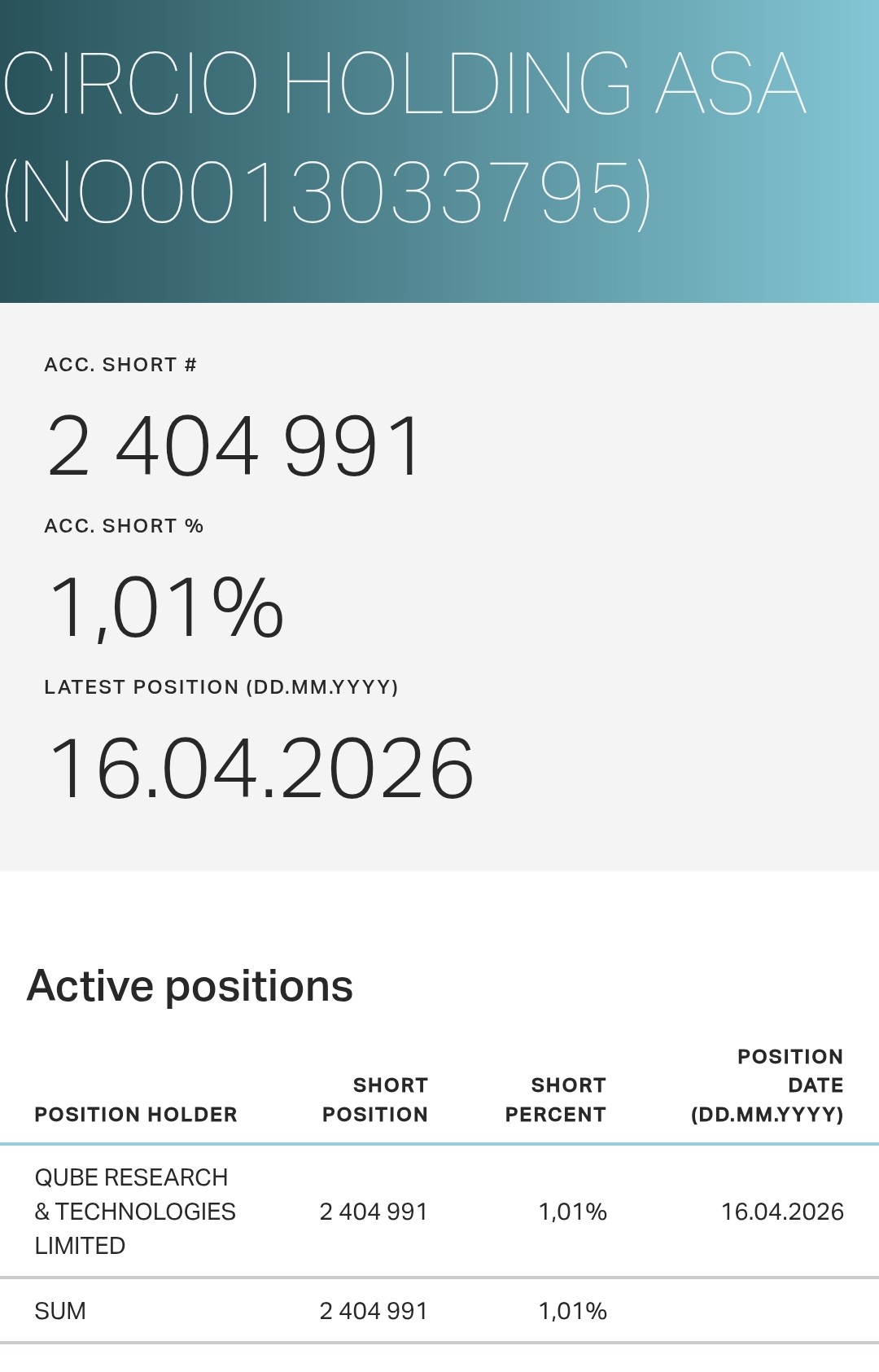This screenshot has width=879, height=1372.
Task: Click the ACC. SHORT # label
Action: [x=120, y=365]
